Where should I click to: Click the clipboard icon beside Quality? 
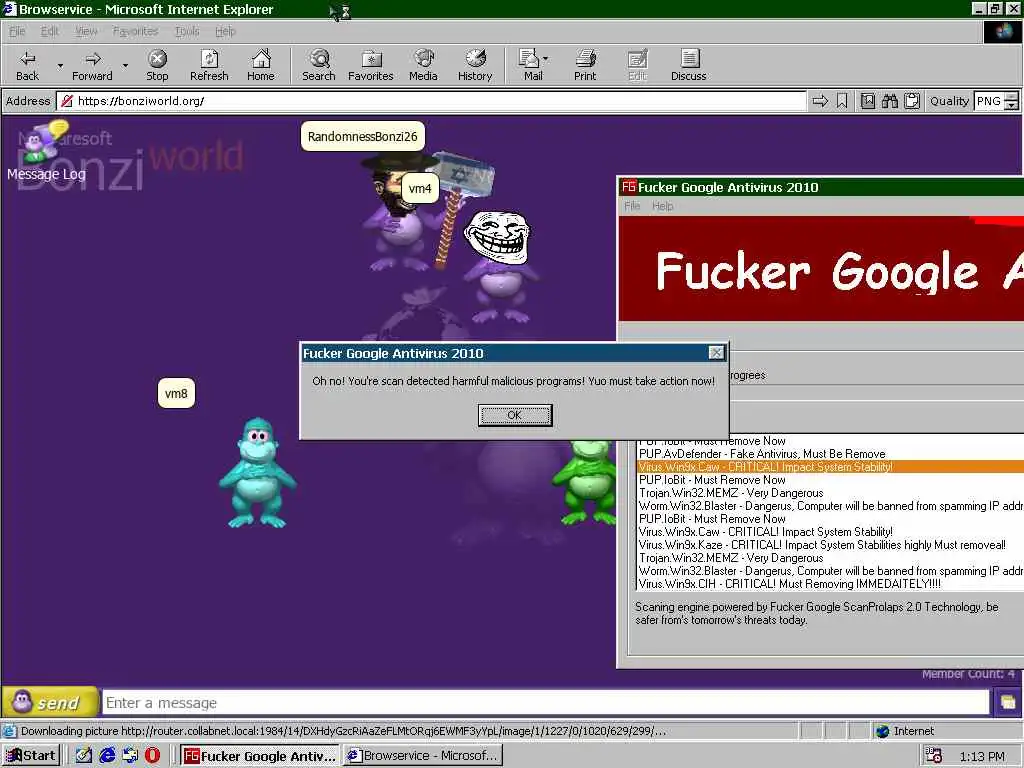912,101
